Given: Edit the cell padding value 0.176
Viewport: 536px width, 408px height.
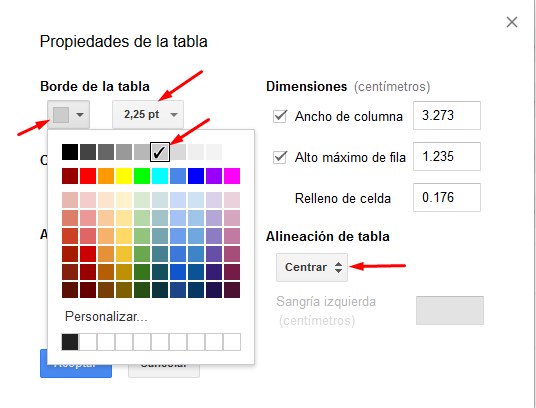Looking at the screenshot, I should 447,198.
